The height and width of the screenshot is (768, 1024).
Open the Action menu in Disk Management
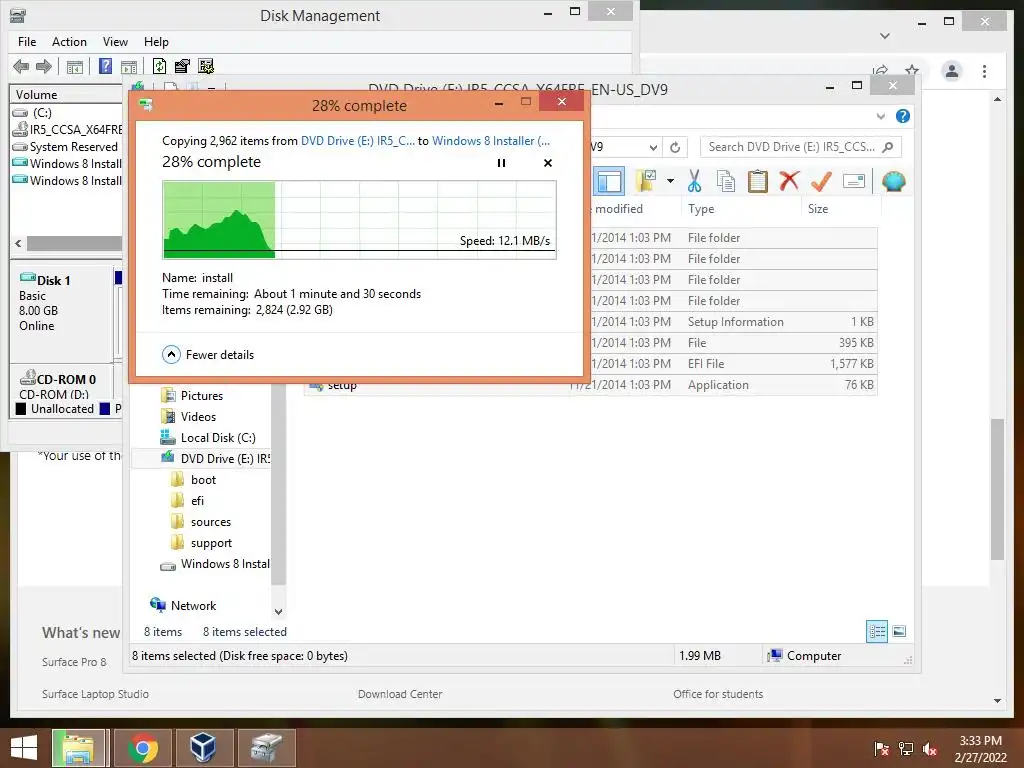coord(69,42)
